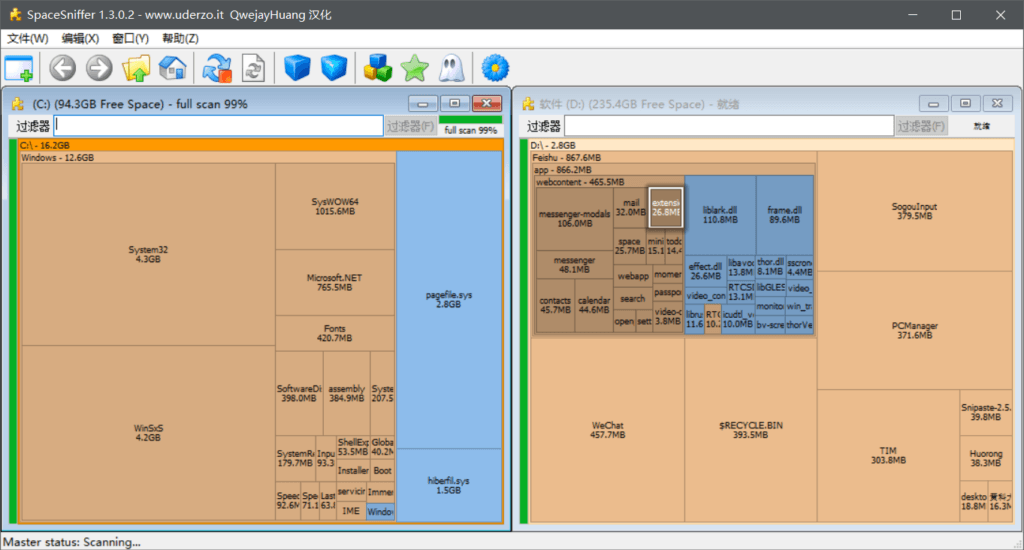Click the rescan icon with red square

217,68
